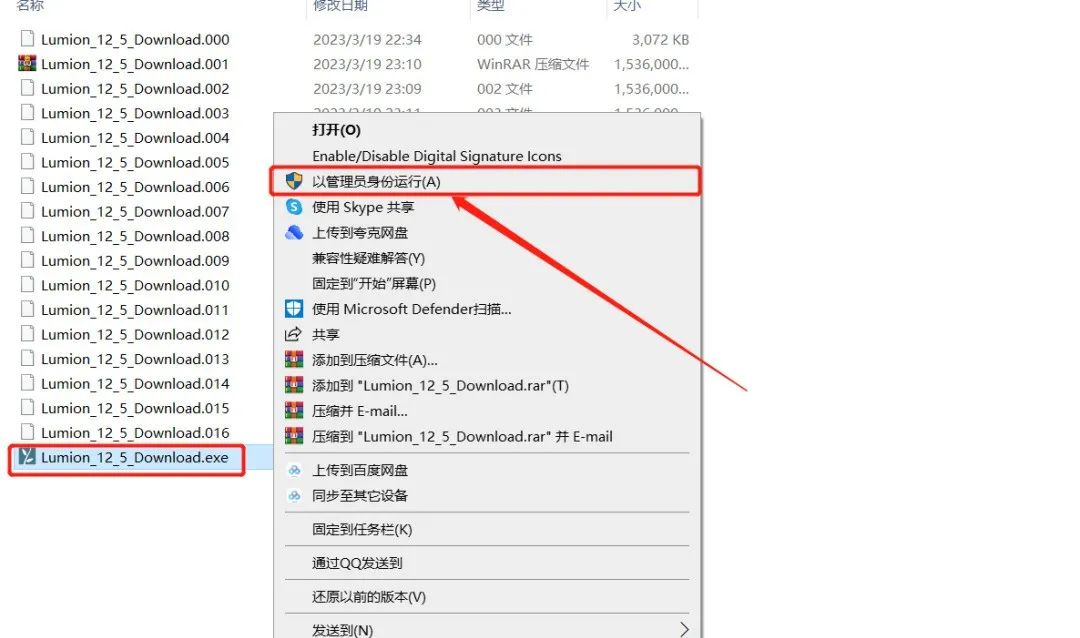Click the shield icon beside 以管理员身份运行
Image resolution: width=1080 pixels, height=638 pixels.
294,181
